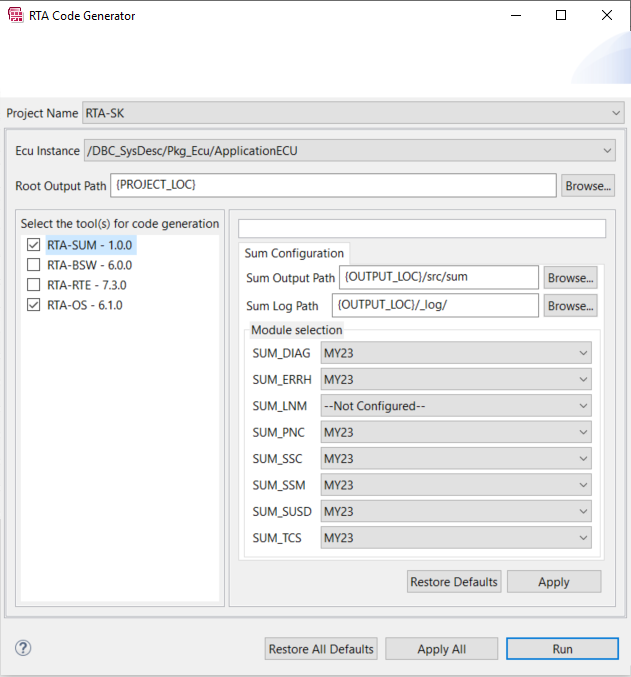The height and width of the screenshot is (677, 631).
Task: Expand the SUM_PNC module dropdown
Action: pyautogui.click(x=456, y=432)
